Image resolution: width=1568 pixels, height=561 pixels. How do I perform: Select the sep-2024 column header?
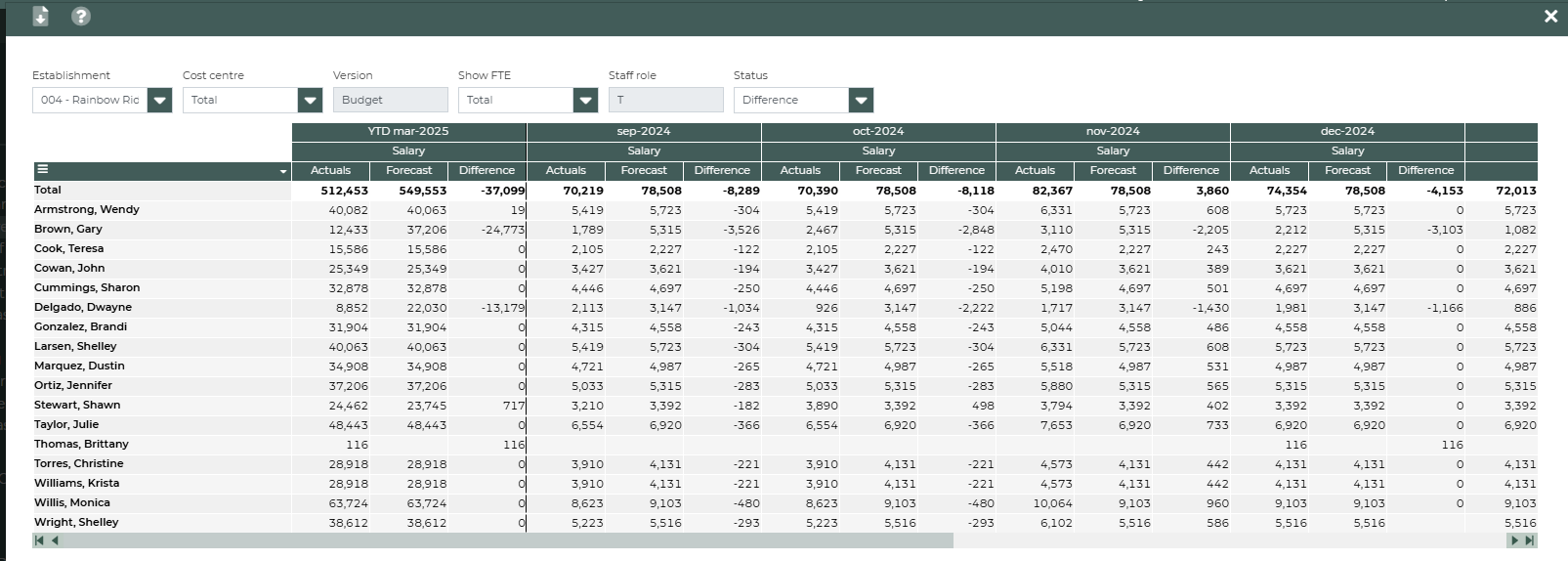(x=644, y=131)
